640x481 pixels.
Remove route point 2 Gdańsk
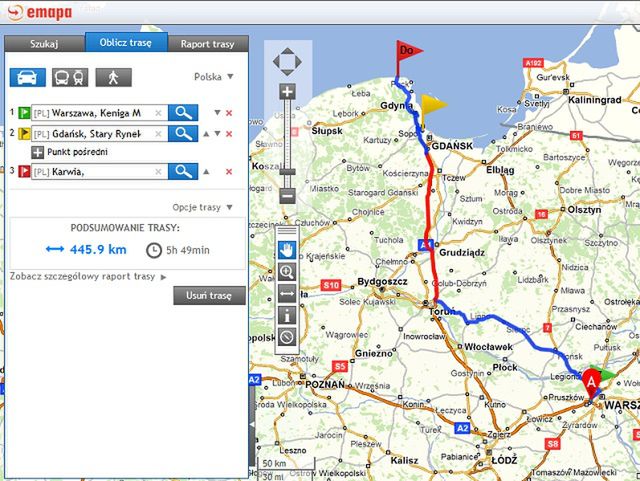[229, 134]
